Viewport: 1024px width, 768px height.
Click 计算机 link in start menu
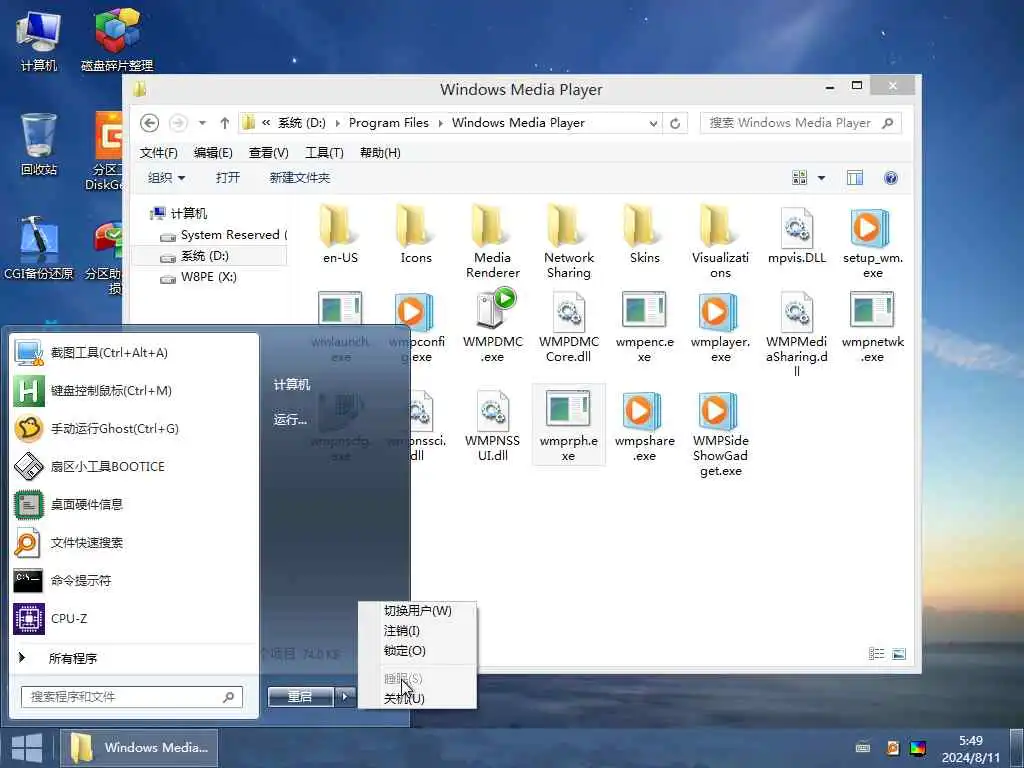(291, 385)
